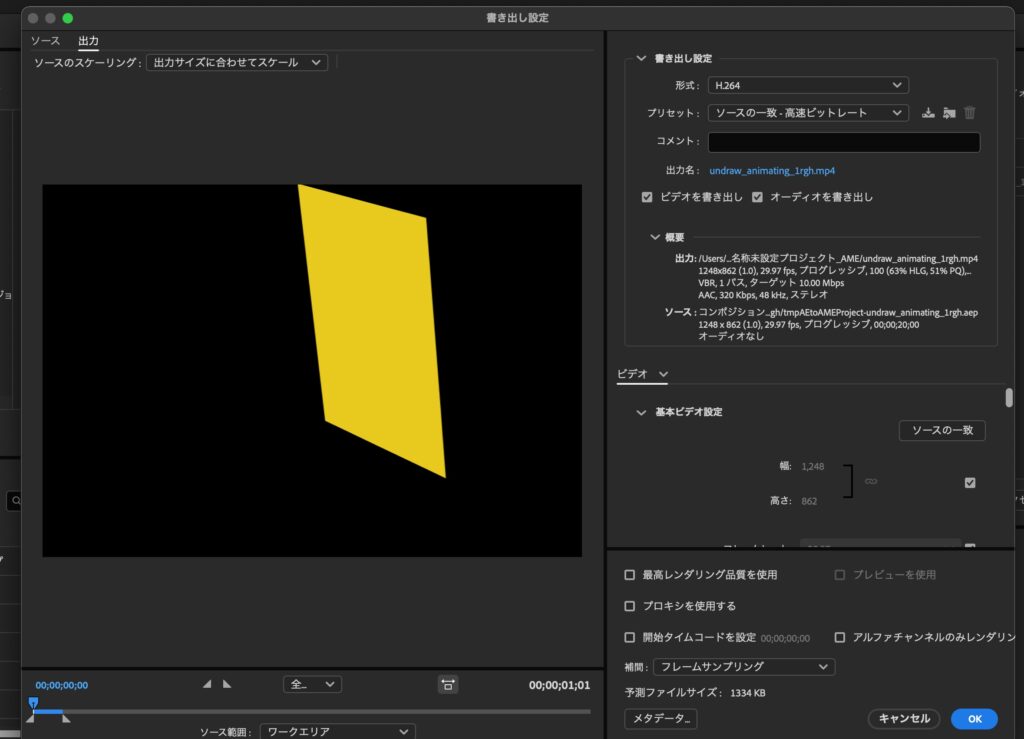Click the set in point triangle
1024x739 pixels.
[x=207, y=684]
